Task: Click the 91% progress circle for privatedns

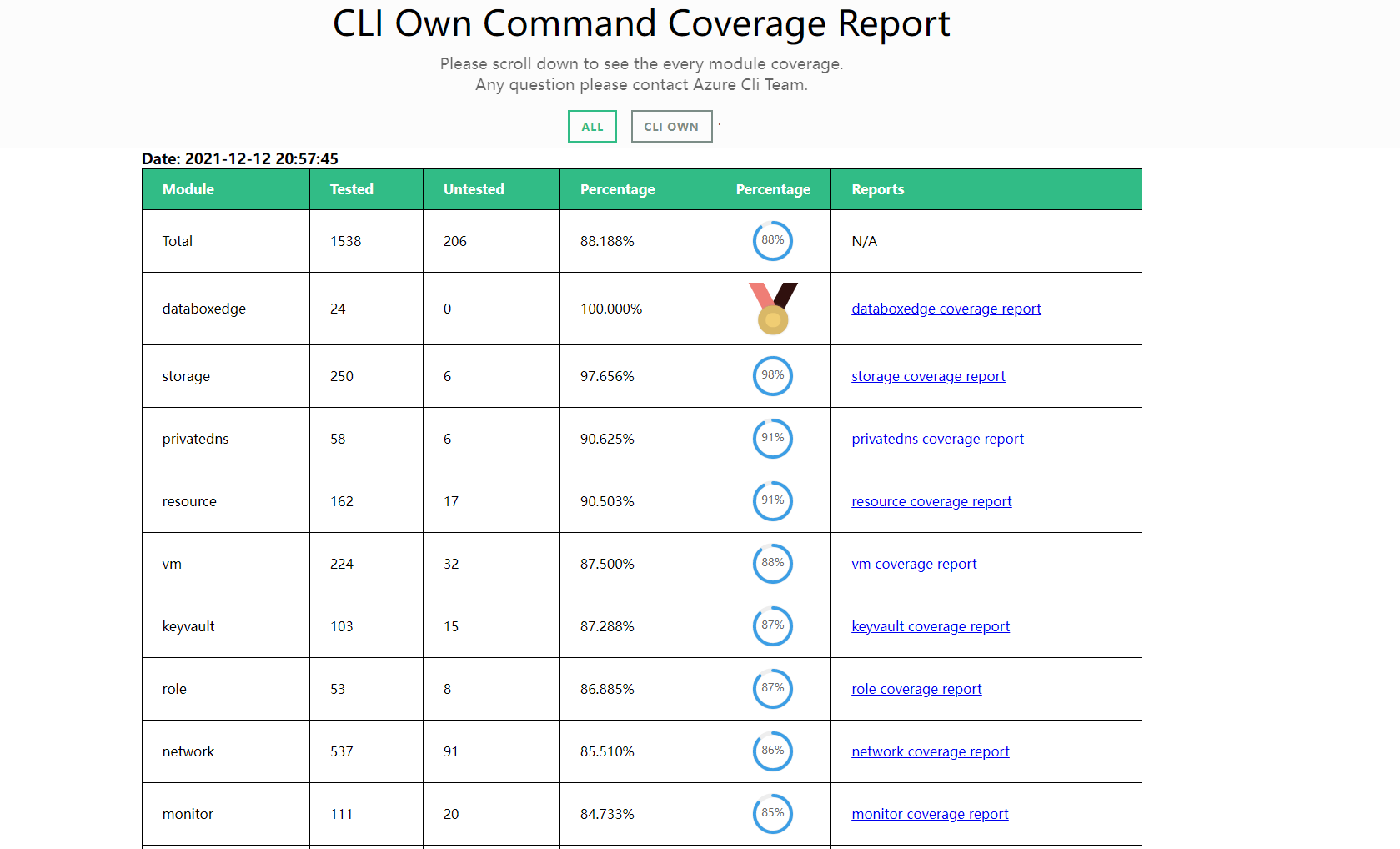Action: (x=773, y=439)
